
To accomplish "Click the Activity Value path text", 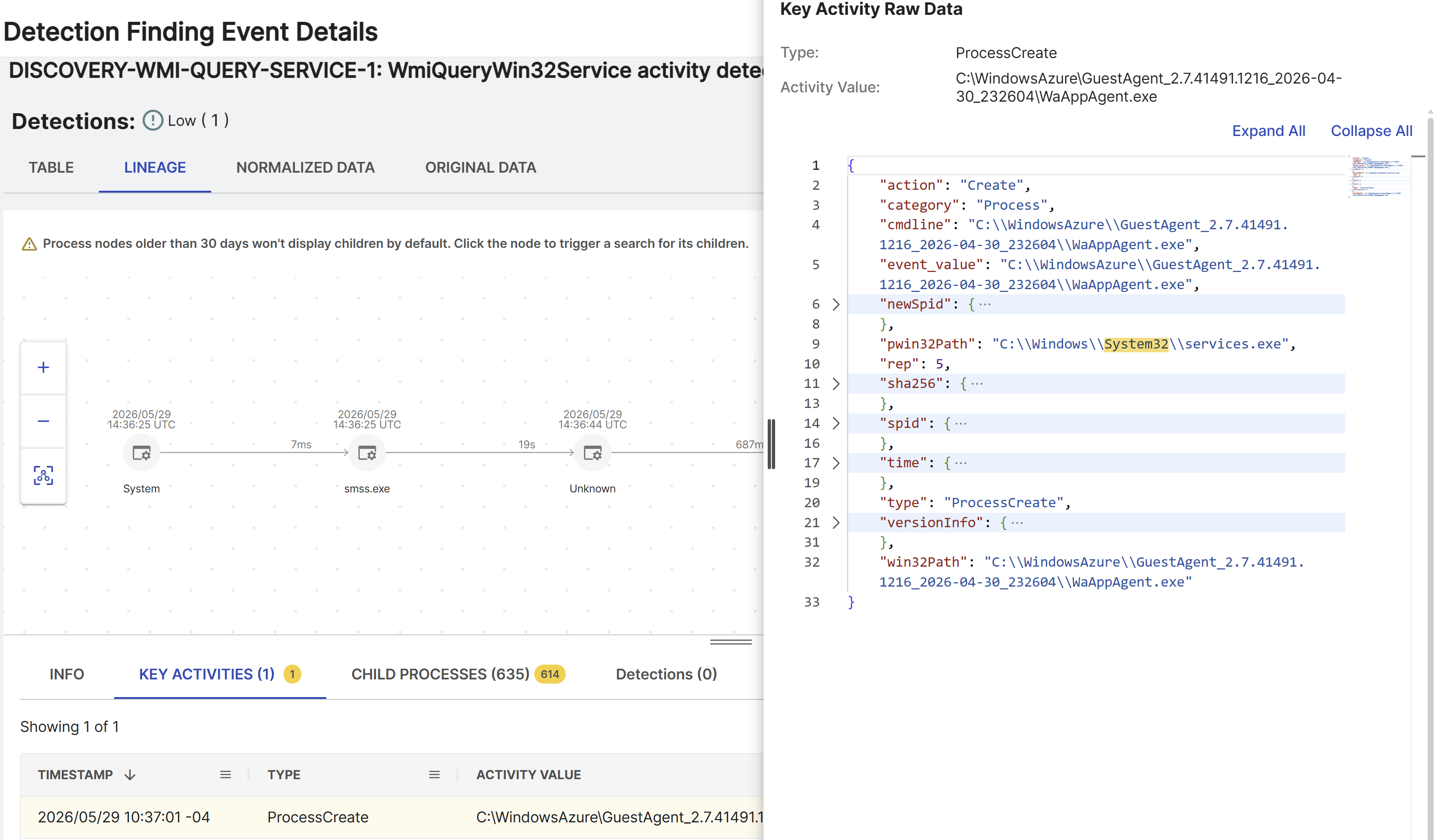I will [1148, 87].
